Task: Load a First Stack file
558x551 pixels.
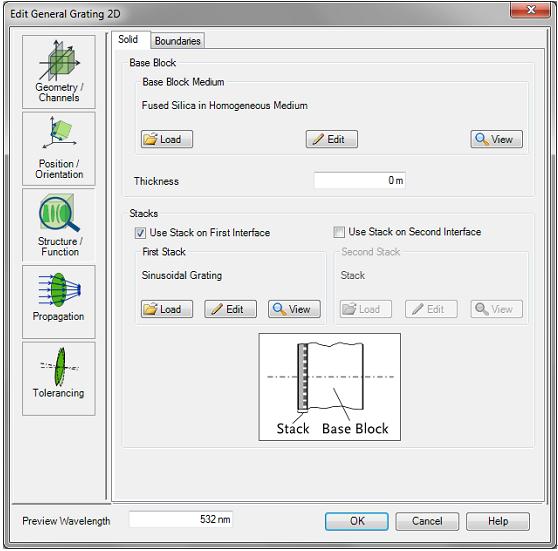Action: [x=167, y=309]
